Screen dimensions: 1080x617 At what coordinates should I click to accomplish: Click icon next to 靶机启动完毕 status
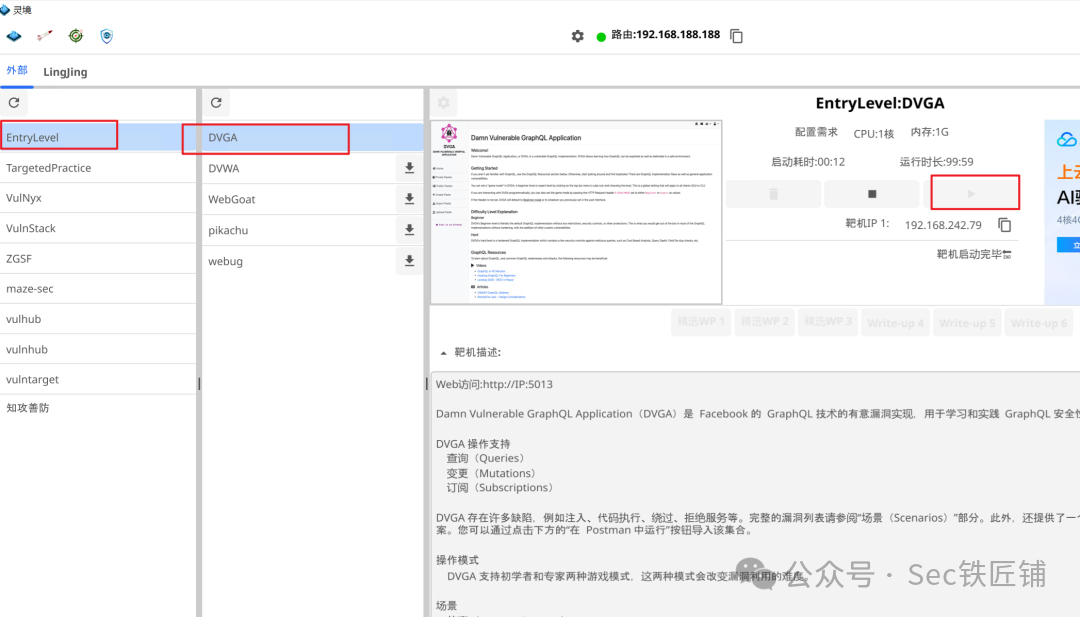point(1007,254)
